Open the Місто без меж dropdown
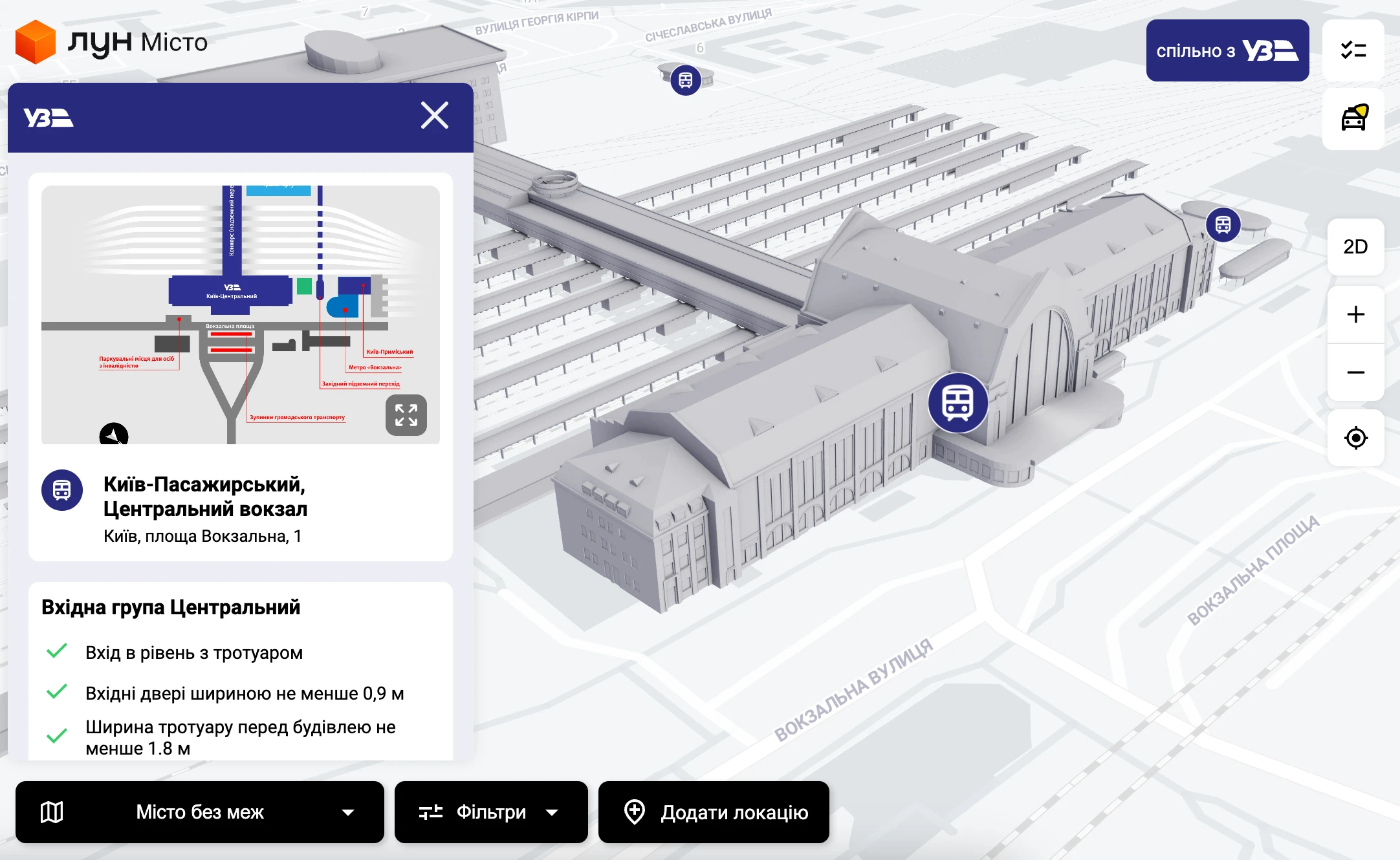The height and width of the screenshot is (860, 1400). [199, 812]
